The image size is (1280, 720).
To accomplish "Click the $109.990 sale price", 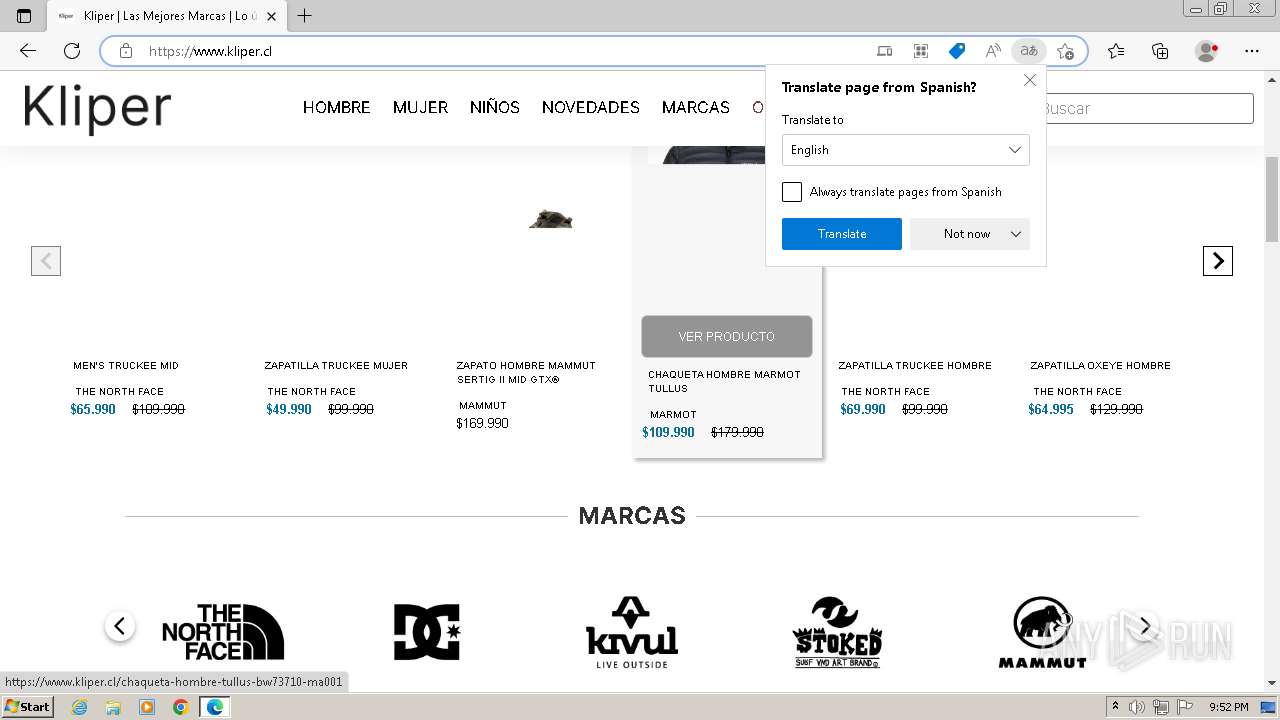I will (668, 433).
